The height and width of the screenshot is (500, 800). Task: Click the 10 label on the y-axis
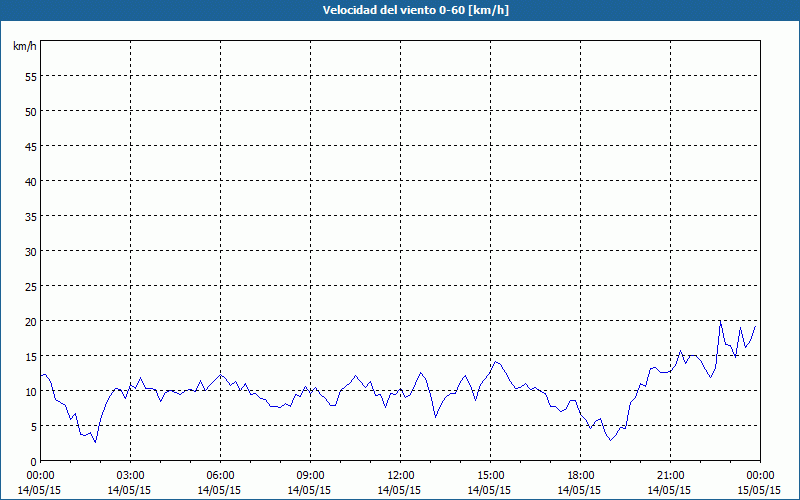click(x=30, y=391)
